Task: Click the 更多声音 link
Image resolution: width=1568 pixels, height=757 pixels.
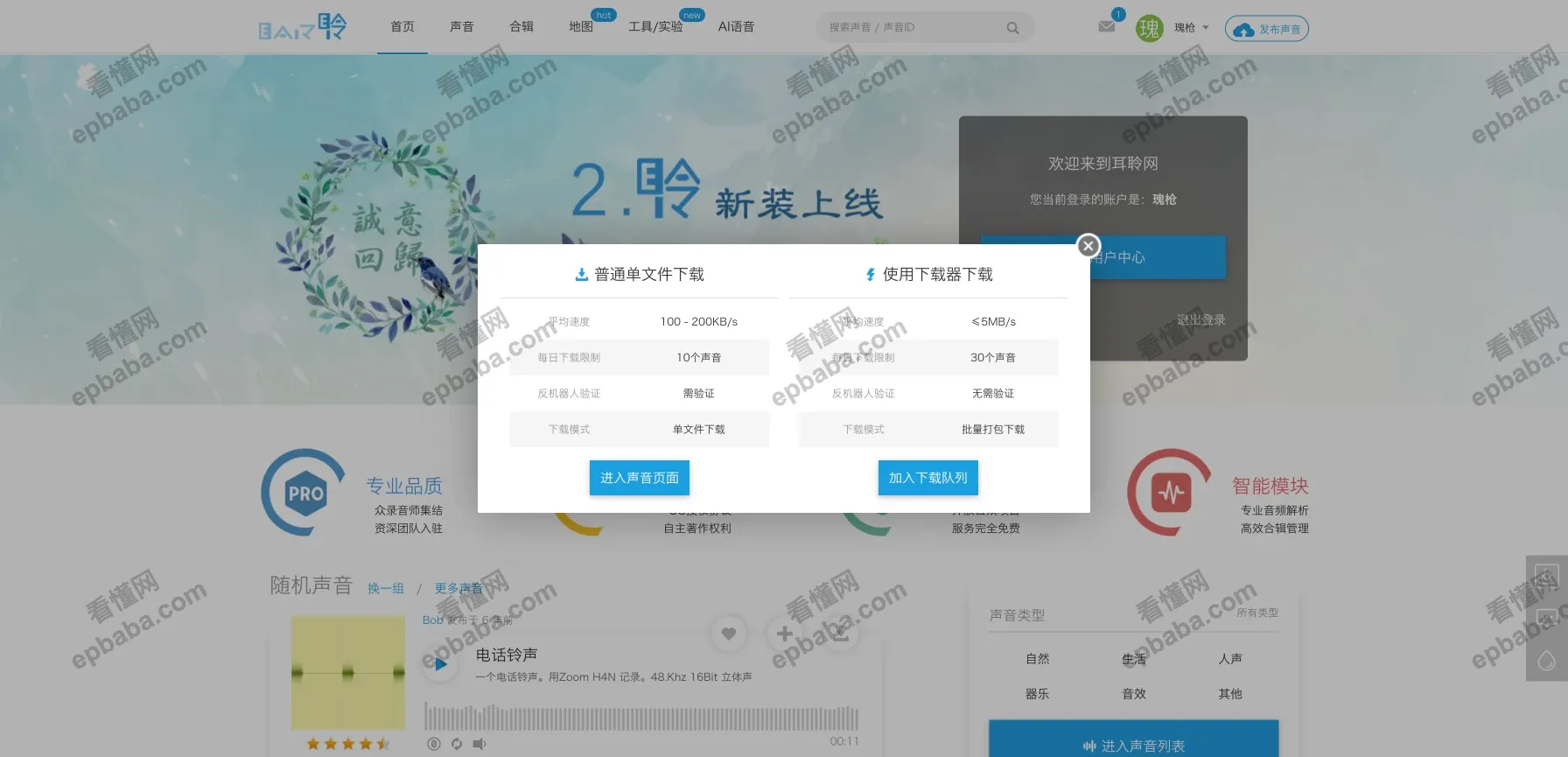Action: [458, 588]
